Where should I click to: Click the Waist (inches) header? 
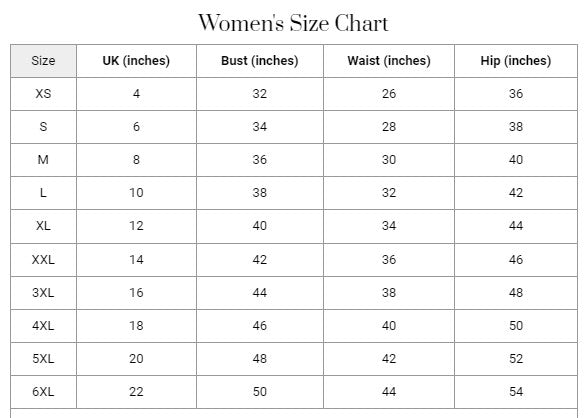click(389, 61)
